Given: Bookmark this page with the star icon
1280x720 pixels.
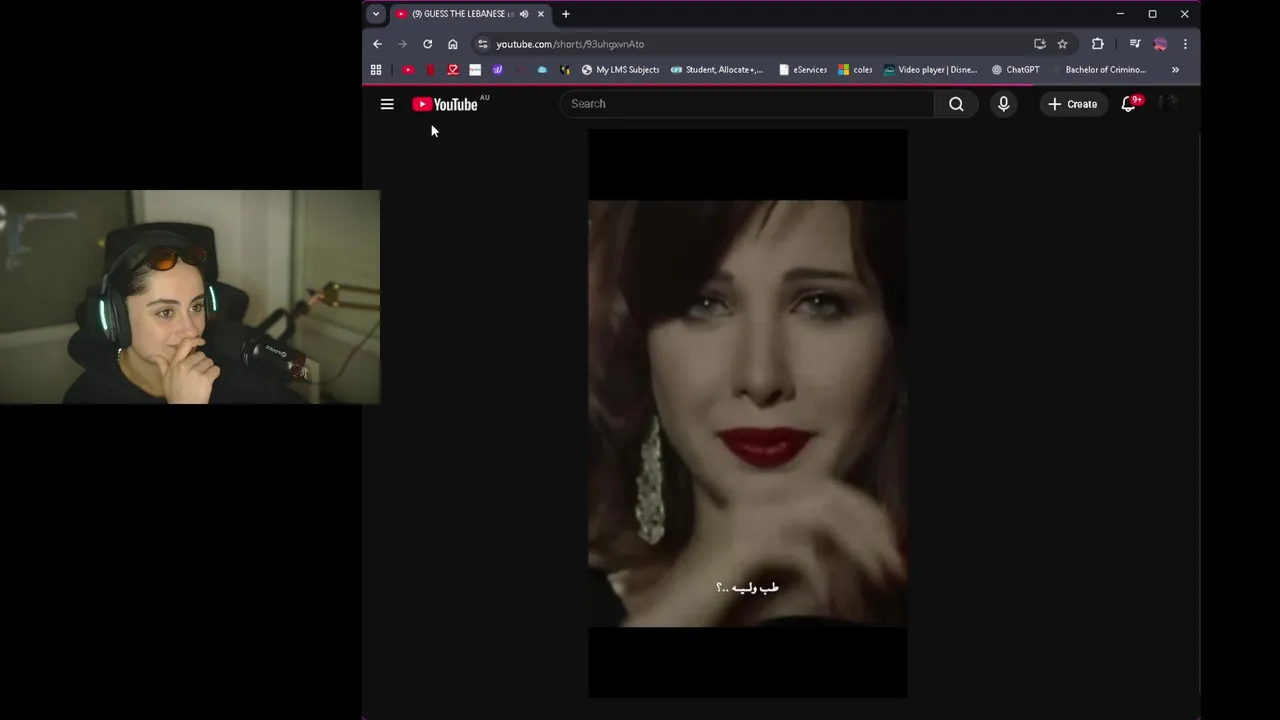Looking at the screenshot, I should pyautogui.click(x=1062, y=44).
